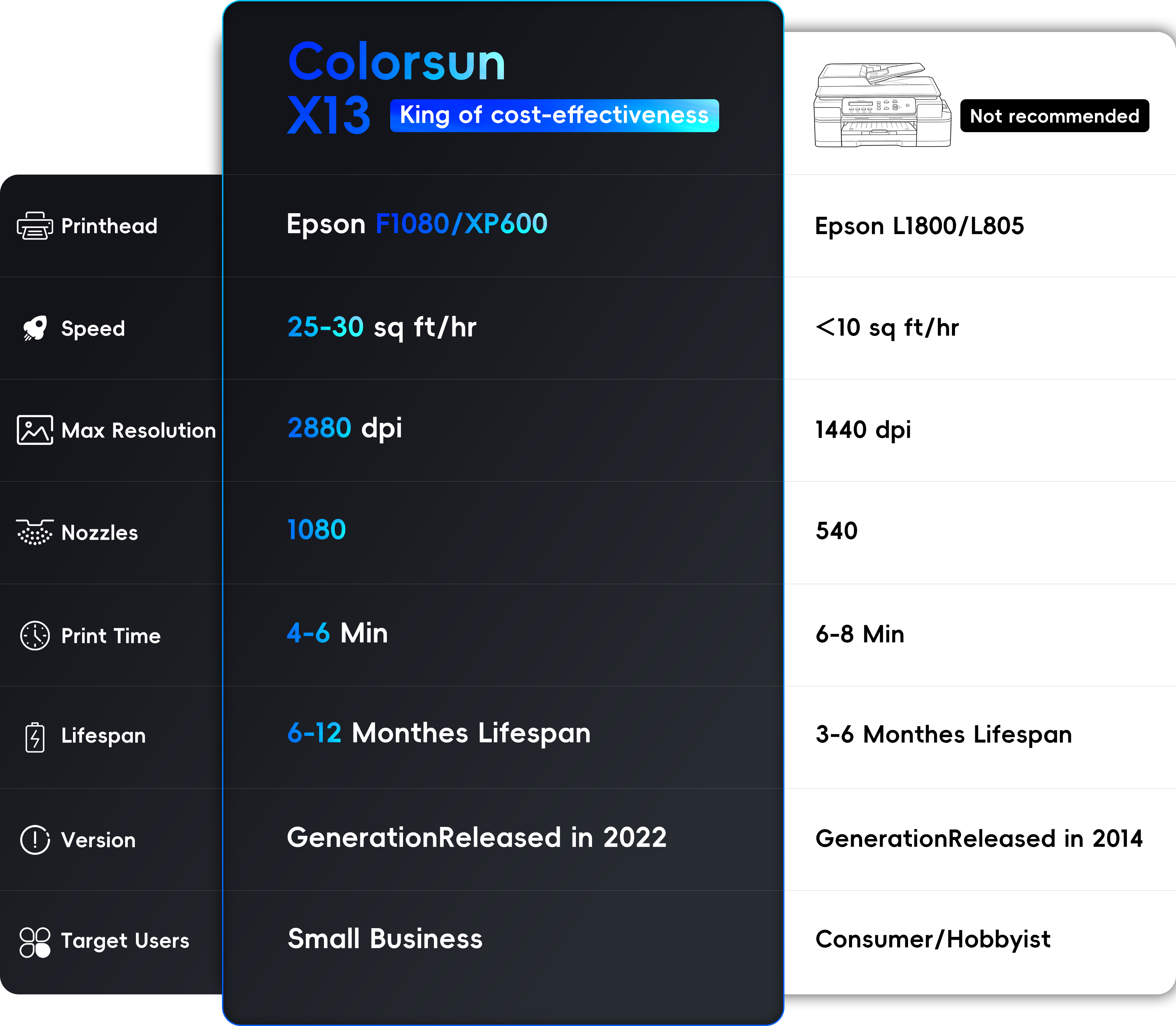Click the rocket icon beside Speed

pos(35,328)
